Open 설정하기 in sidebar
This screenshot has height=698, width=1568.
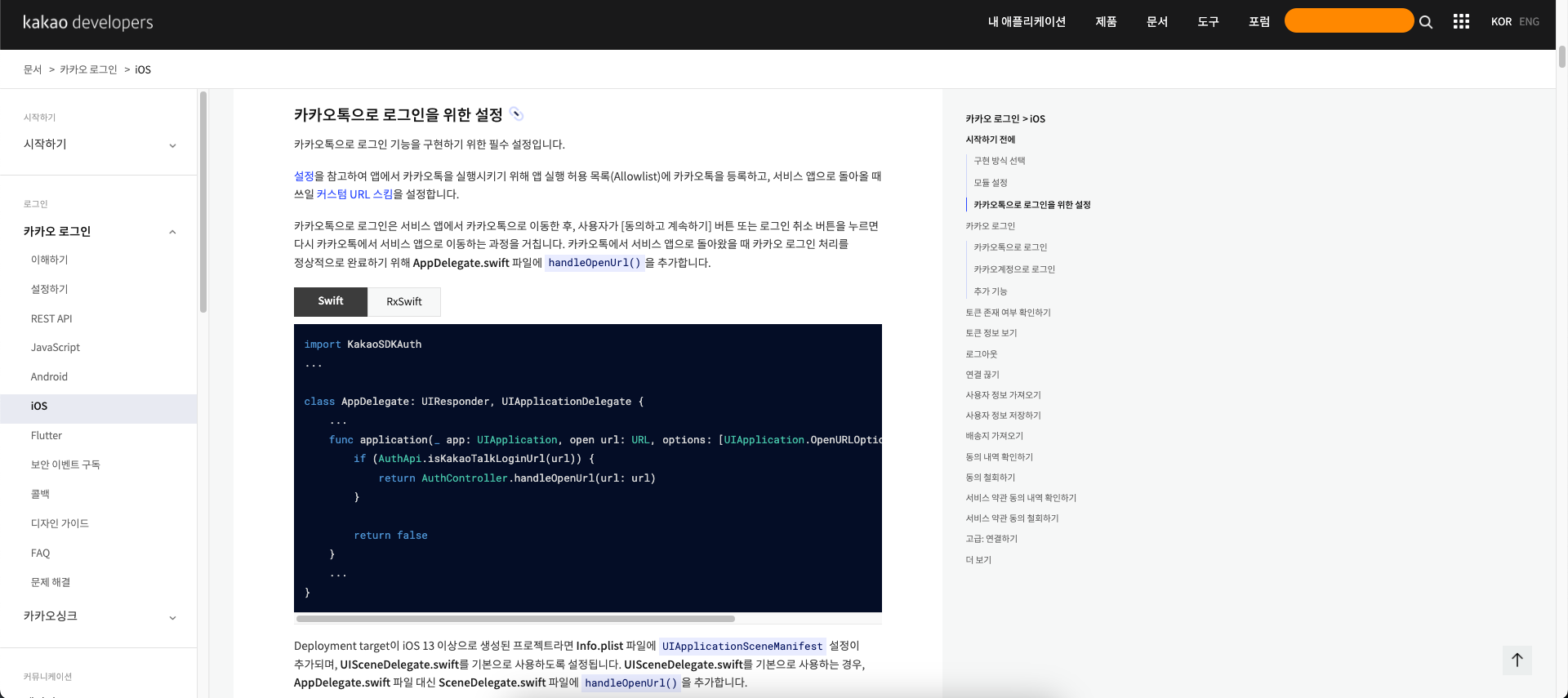(x=50, y=289)
